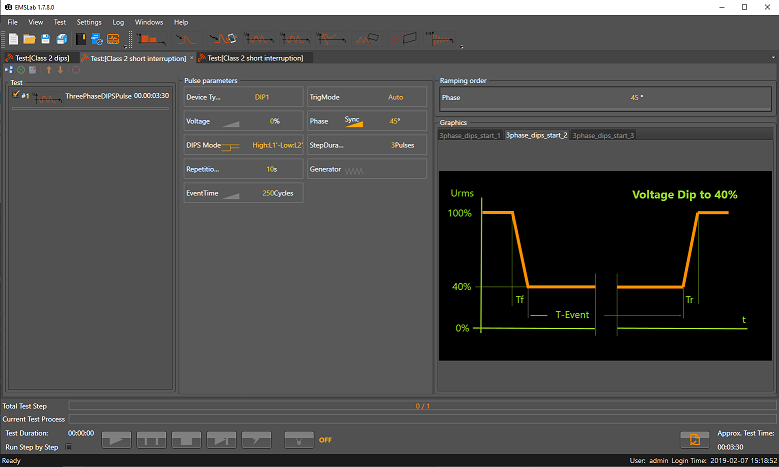The height and width of the screenshot is (467, 779).
Task: Toggle the checkbox for step #1
Action: [x=16, y=94]
